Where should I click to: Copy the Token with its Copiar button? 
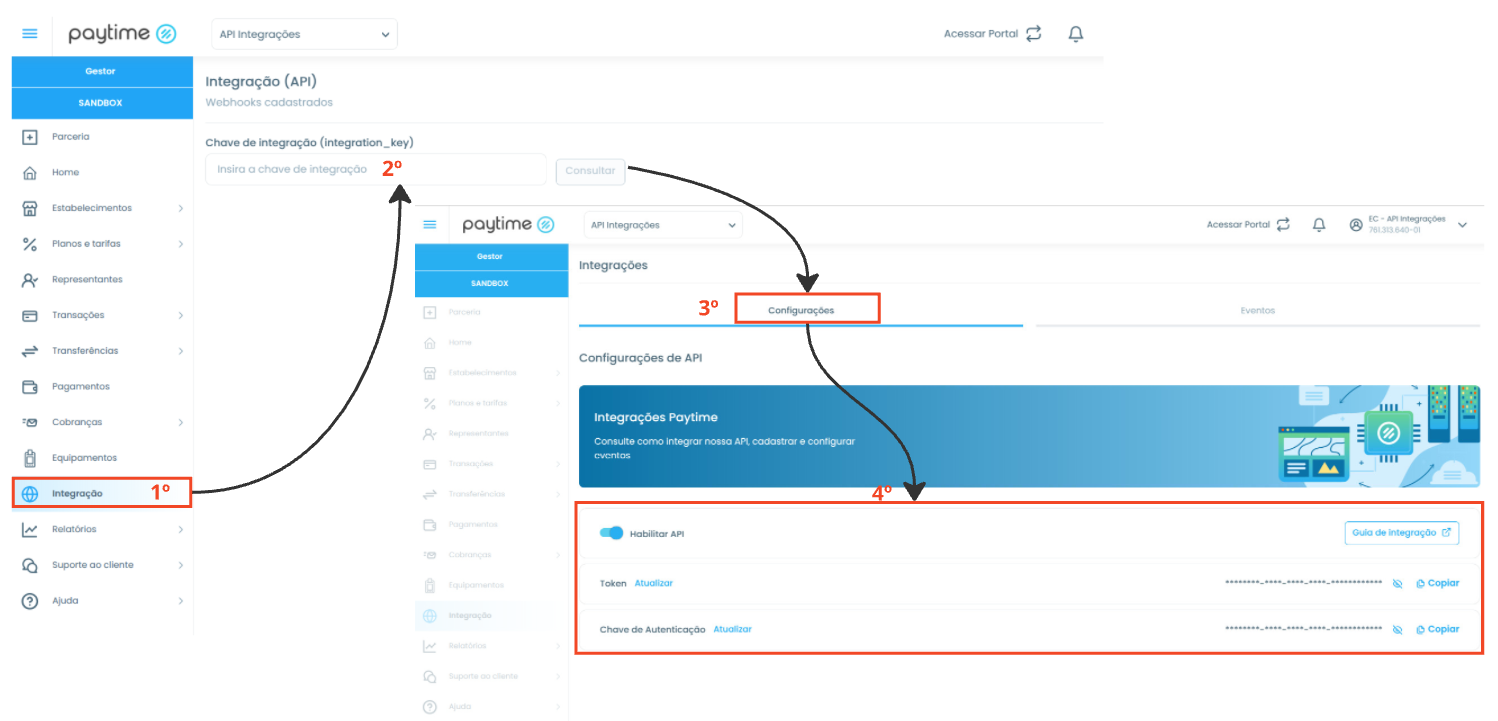(x=1438, y=583)
